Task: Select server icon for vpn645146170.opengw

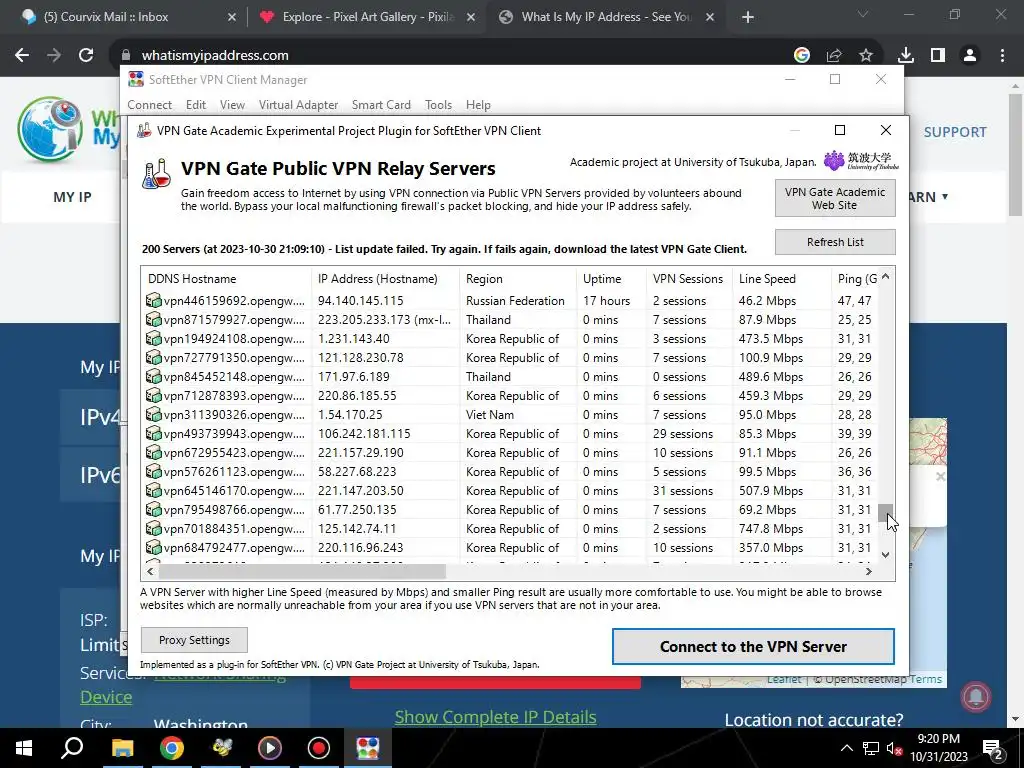Action: (x=153, y=490)
